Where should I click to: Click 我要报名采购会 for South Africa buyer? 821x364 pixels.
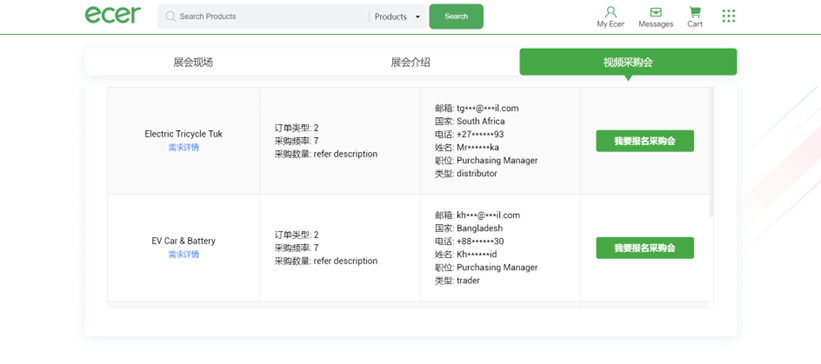pyautogui.click(x=645, y=141)
